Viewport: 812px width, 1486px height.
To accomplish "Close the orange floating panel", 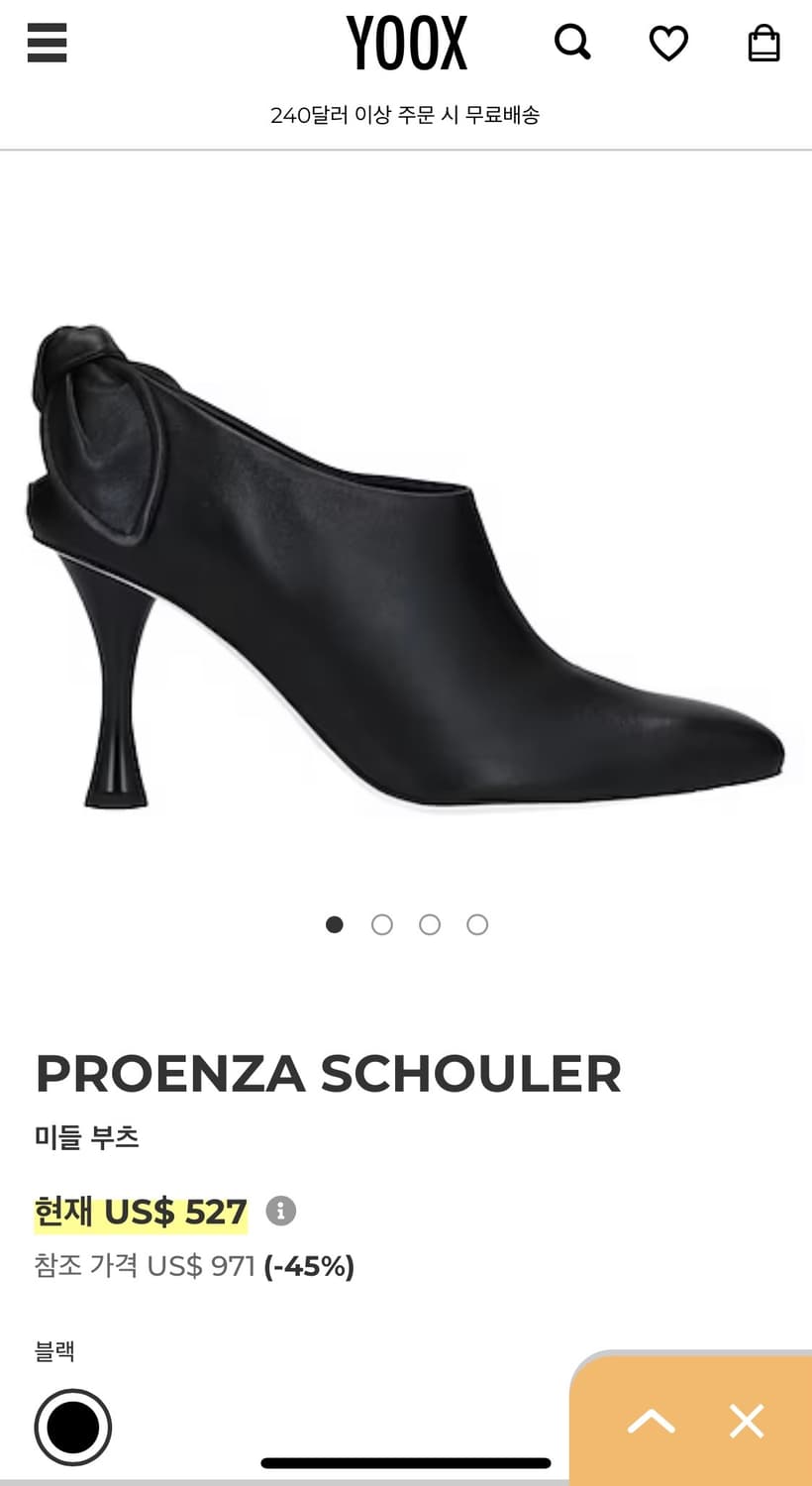I will [x=747, y=1421].
